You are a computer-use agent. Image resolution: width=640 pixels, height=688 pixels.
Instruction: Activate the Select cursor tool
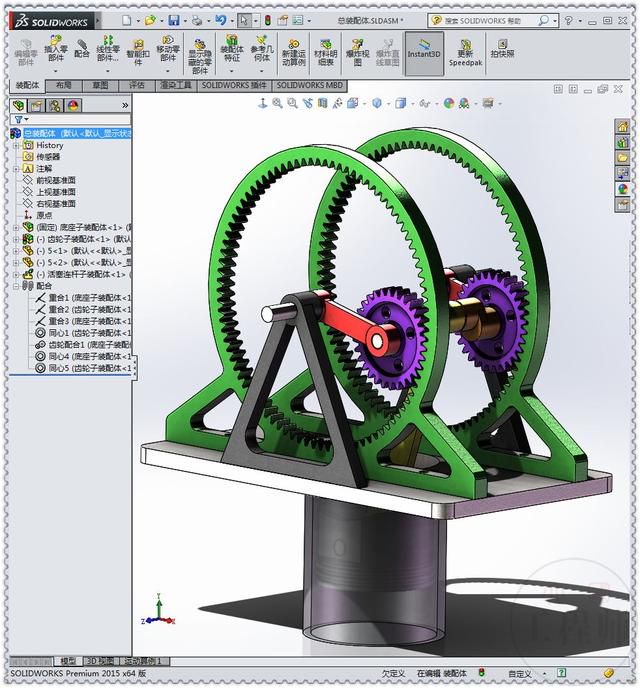244,20
